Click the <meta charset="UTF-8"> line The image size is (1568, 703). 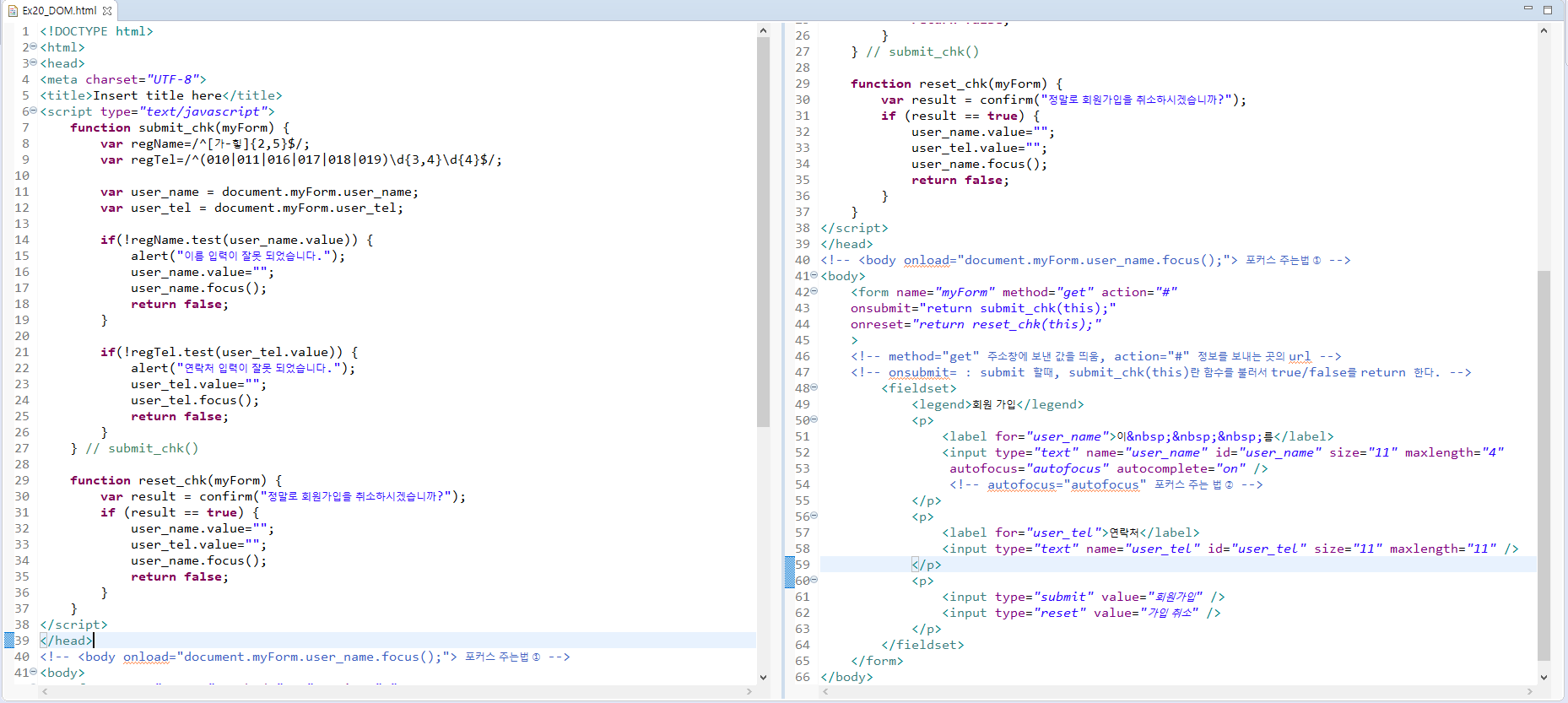point(123,79)
